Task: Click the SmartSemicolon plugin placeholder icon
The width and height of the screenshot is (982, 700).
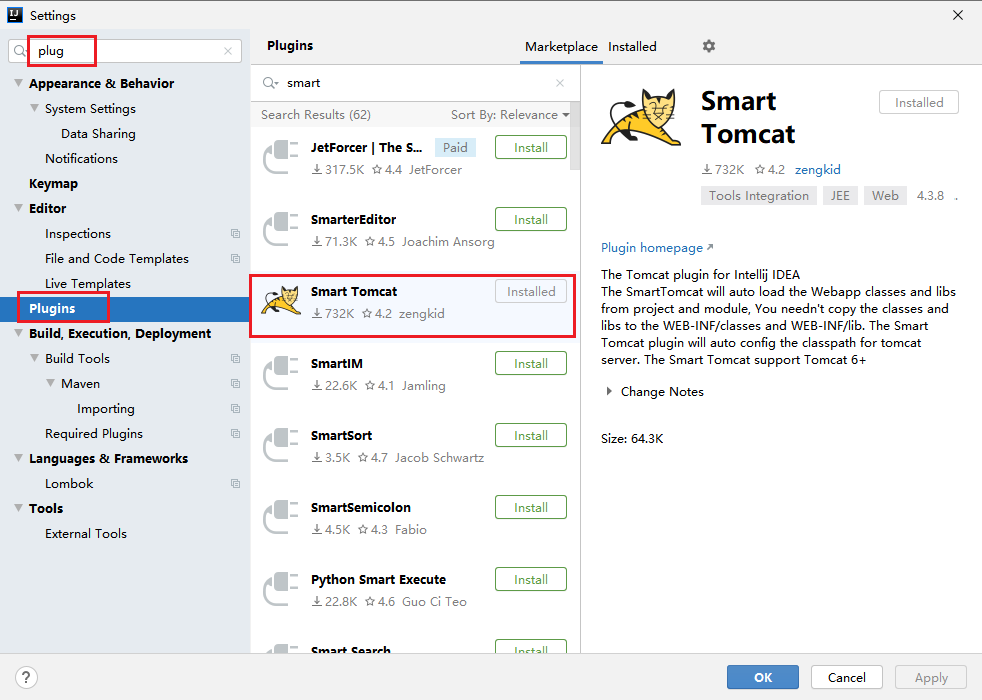Action: [281, 517]
